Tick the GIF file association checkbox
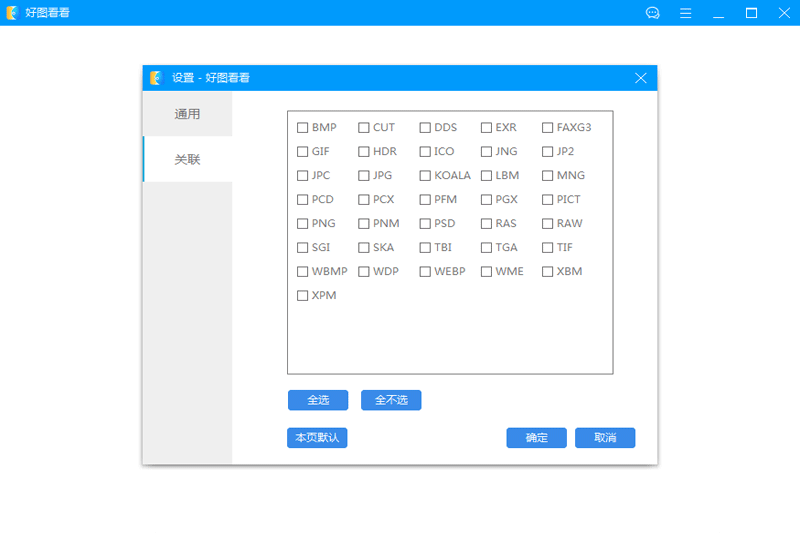Screen dimensions: 800x533 (x=303, y=152)
